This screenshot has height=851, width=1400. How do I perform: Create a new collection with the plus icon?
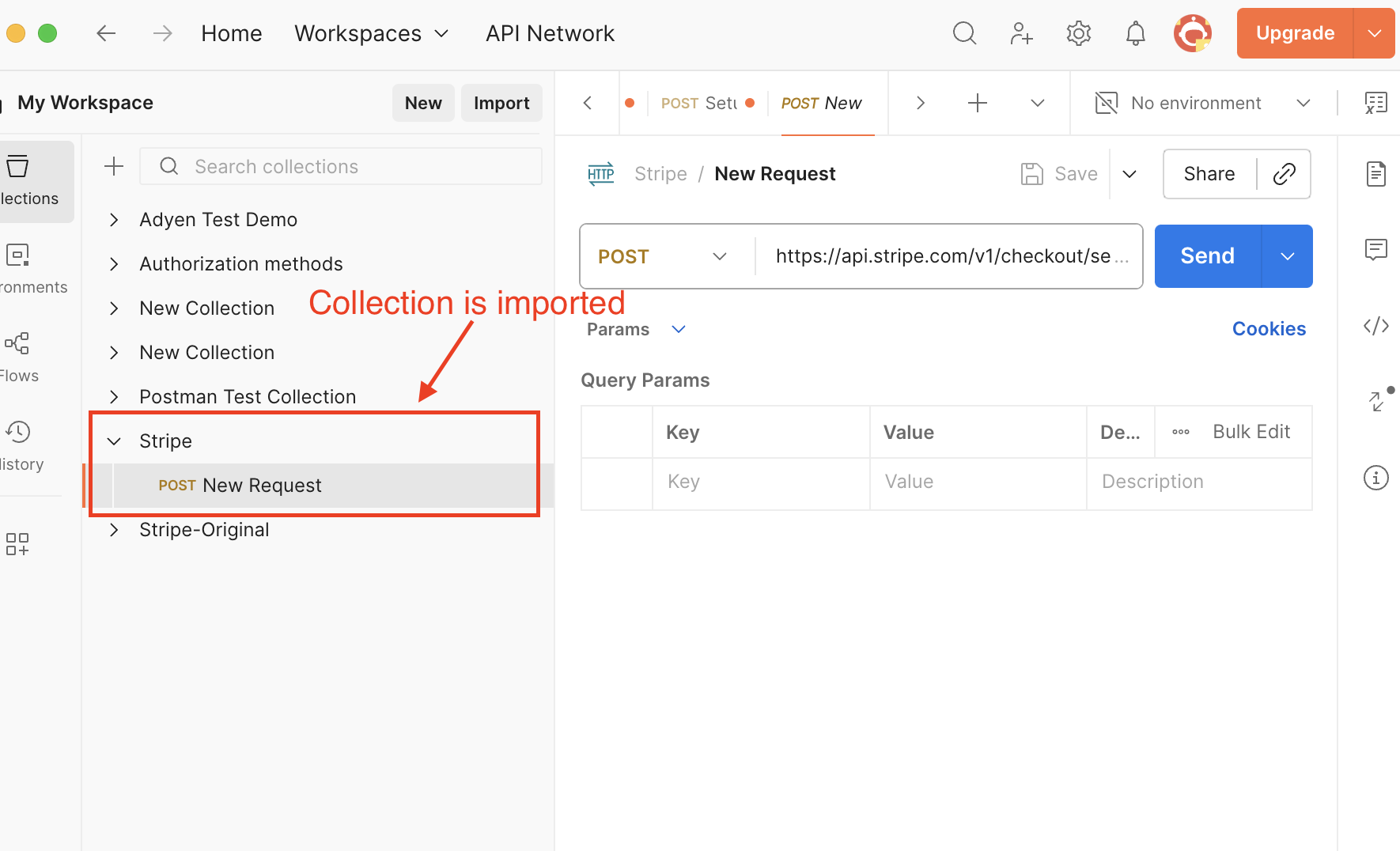click(114, 166)
